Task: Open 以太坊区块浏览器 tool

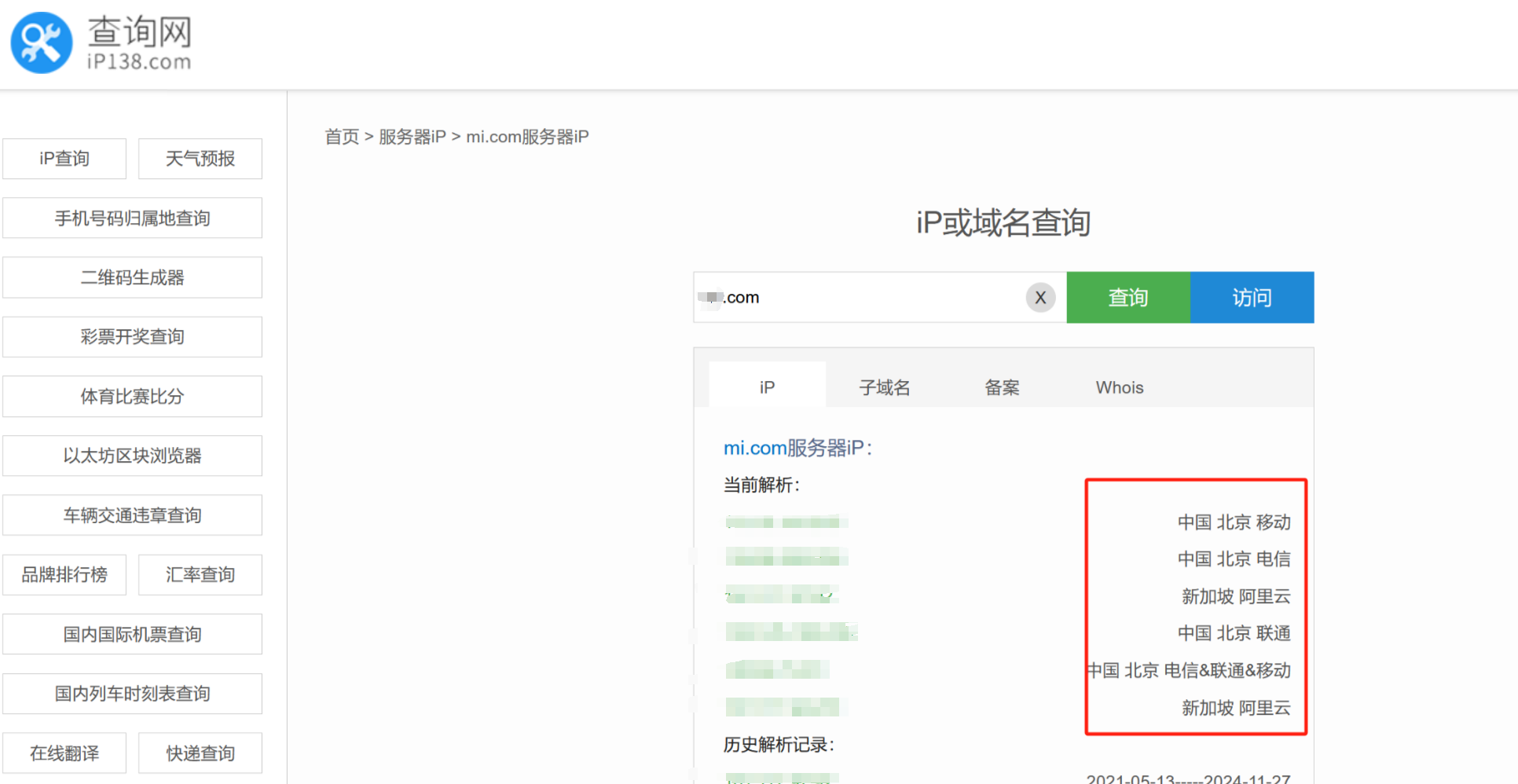Action: coord(132,456)
